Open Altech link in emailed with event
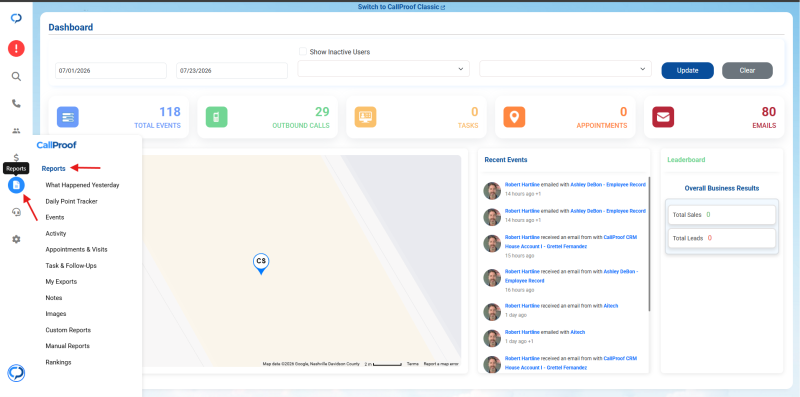This screenshot has width=800, height=397. [578, 332]
